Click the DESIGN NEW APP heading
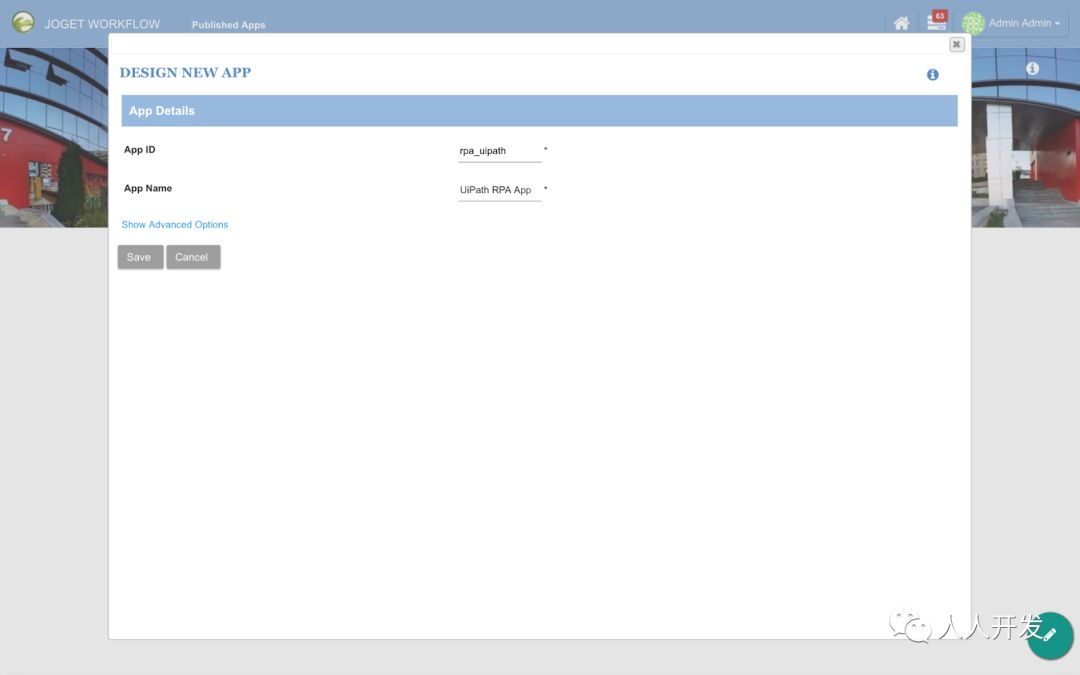 tap(185, 73)
